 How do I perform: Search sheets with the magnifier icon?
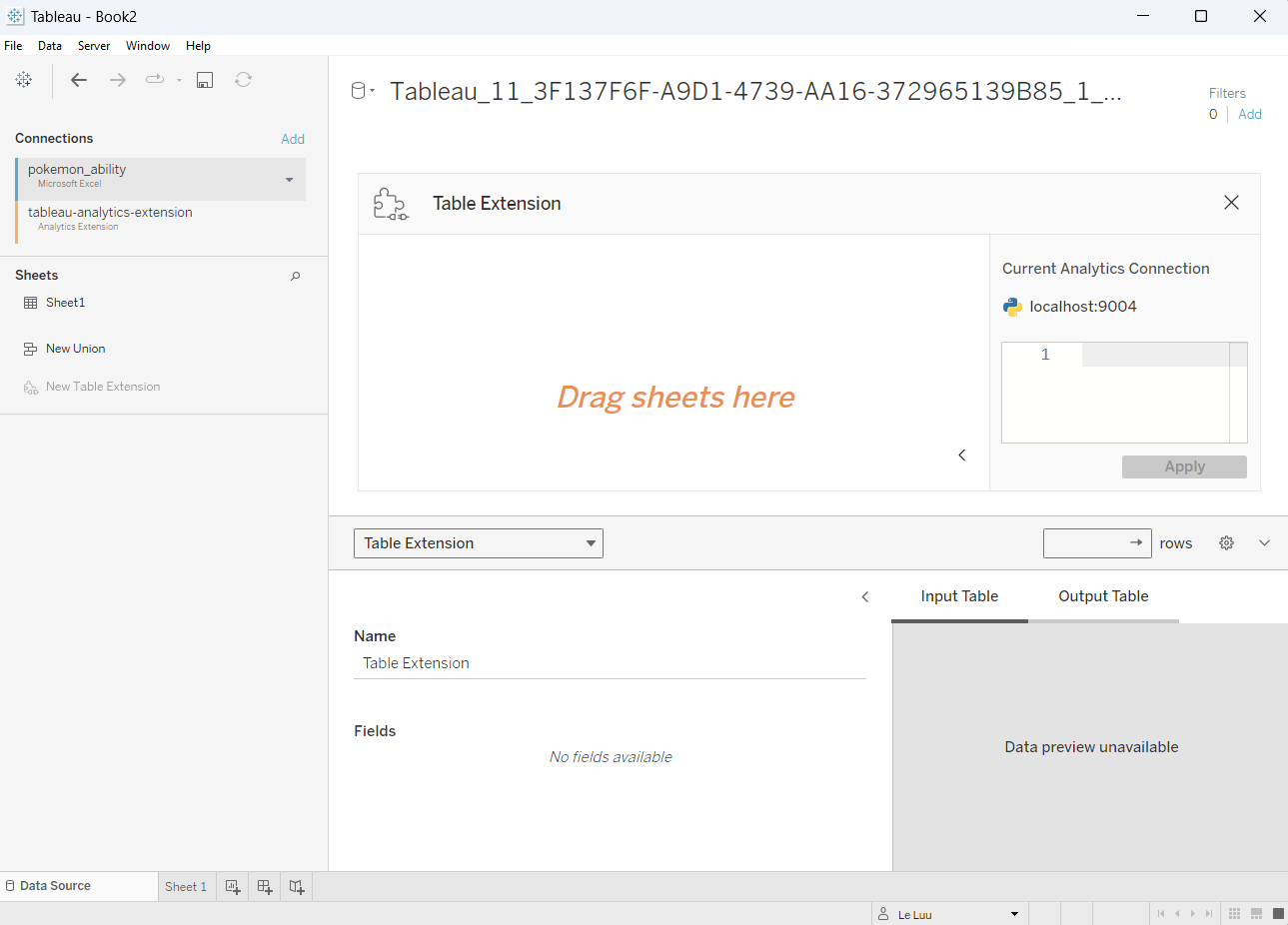click(x=296, y=276)
